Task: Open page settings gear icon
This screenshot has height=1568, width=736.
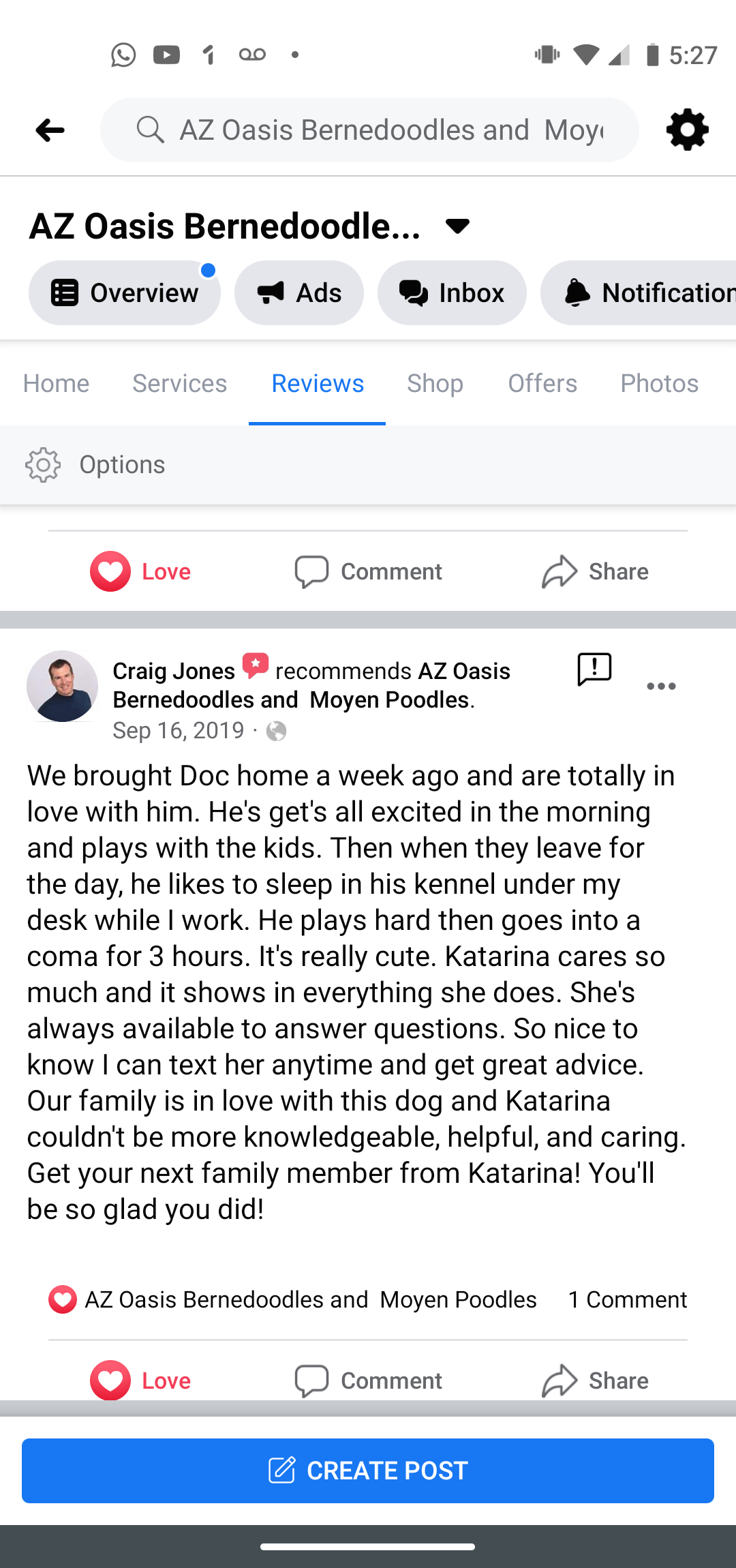Action: pos(687,130)
